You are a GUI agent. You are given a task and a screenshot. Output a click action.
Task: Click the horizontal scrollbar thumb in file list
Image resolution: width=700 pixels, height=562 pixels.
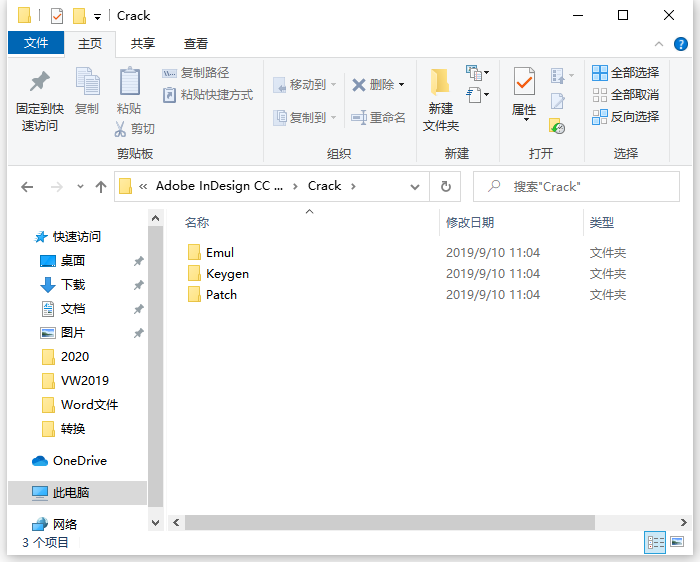coord(390,523)
